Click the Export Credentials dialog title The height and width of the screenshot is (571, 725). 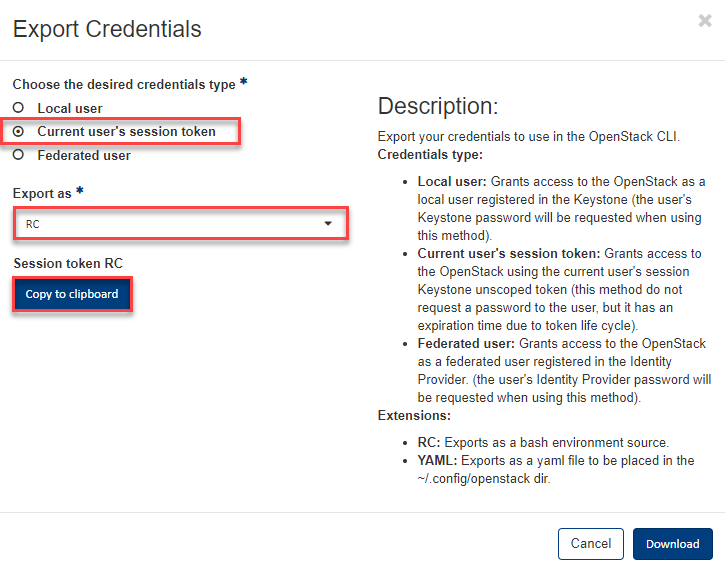107,29
